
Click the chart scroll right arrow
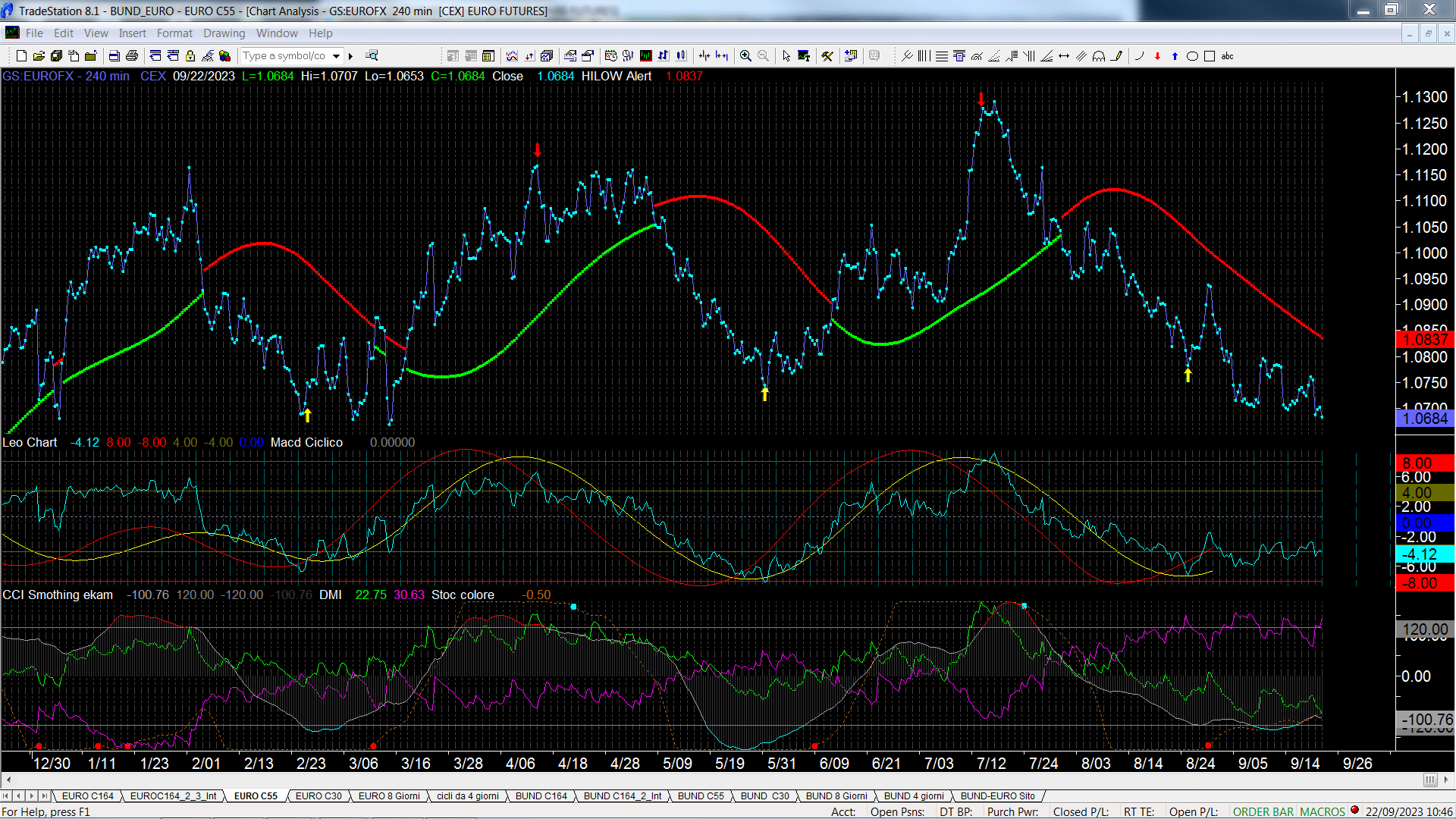(x=1446, y=780)
